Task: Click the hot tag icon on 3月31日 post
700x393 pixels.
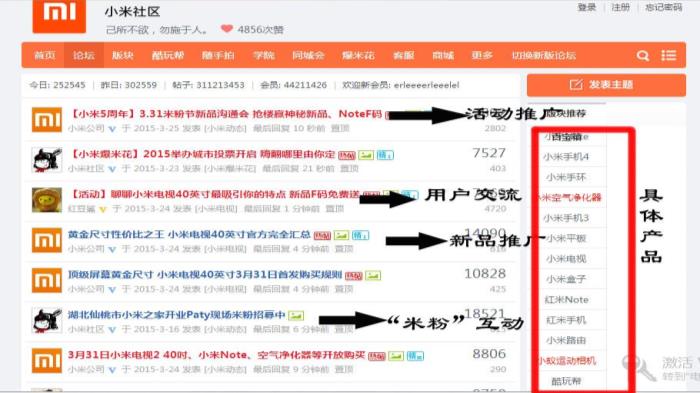Action: pyautogui.click(x=377, y=356)
